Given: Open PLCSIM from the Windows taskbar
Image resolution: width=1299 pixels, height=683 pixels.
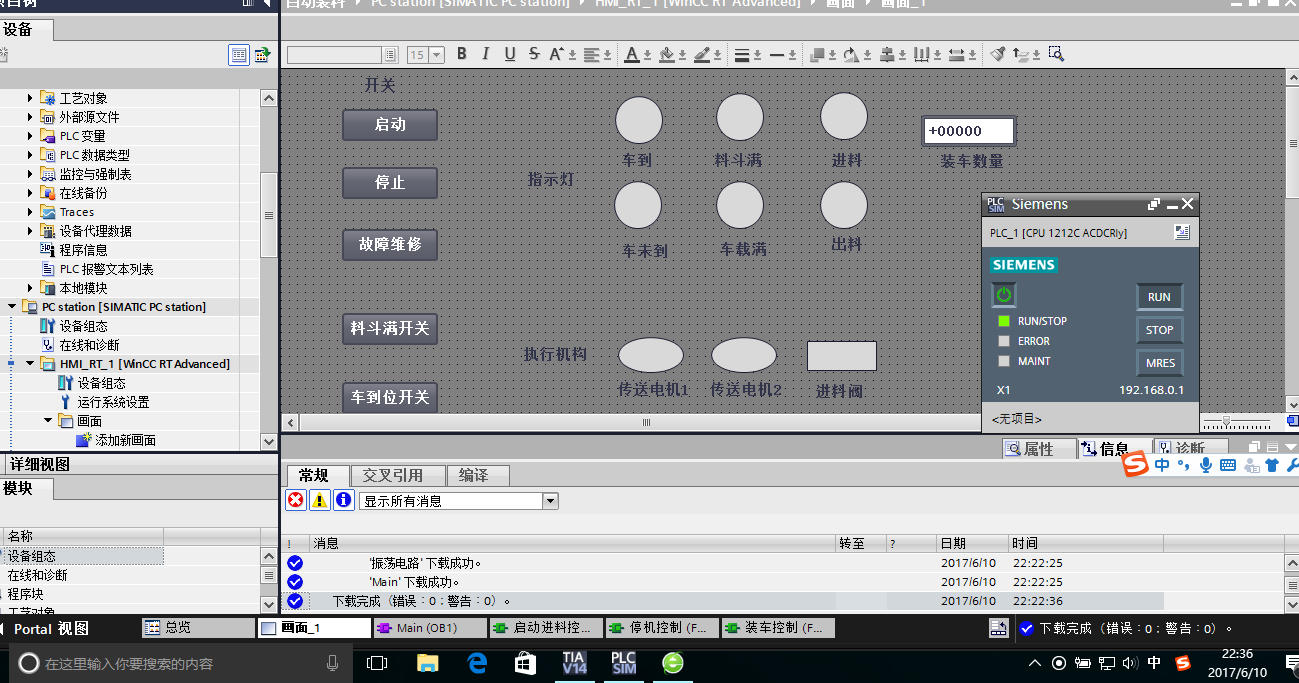Looking at the screenshot, I should click(624, 662).
